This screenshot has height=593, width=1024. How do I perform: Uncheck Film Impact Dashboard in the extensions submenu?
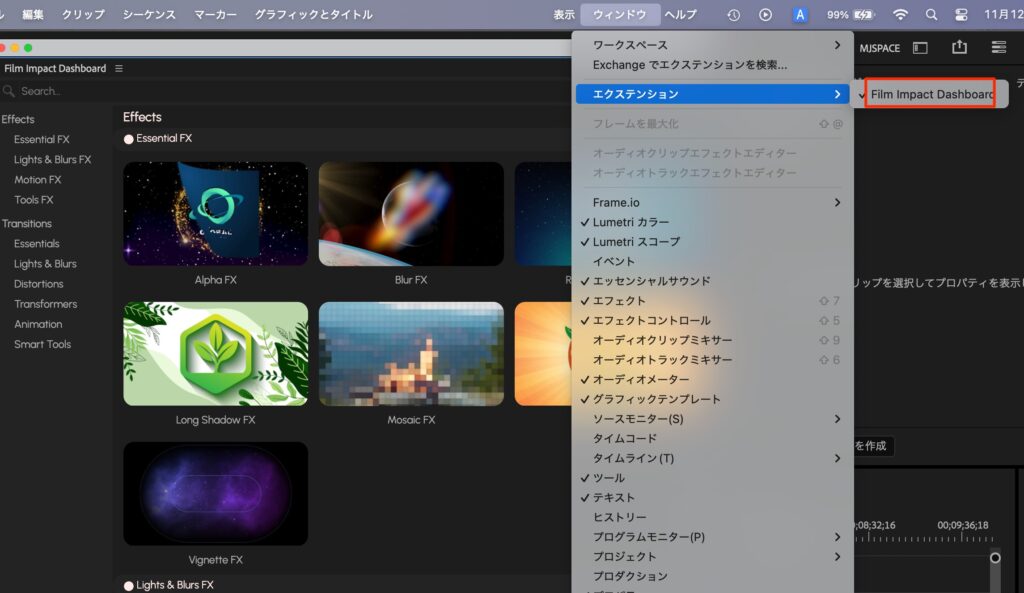(931, 94)
